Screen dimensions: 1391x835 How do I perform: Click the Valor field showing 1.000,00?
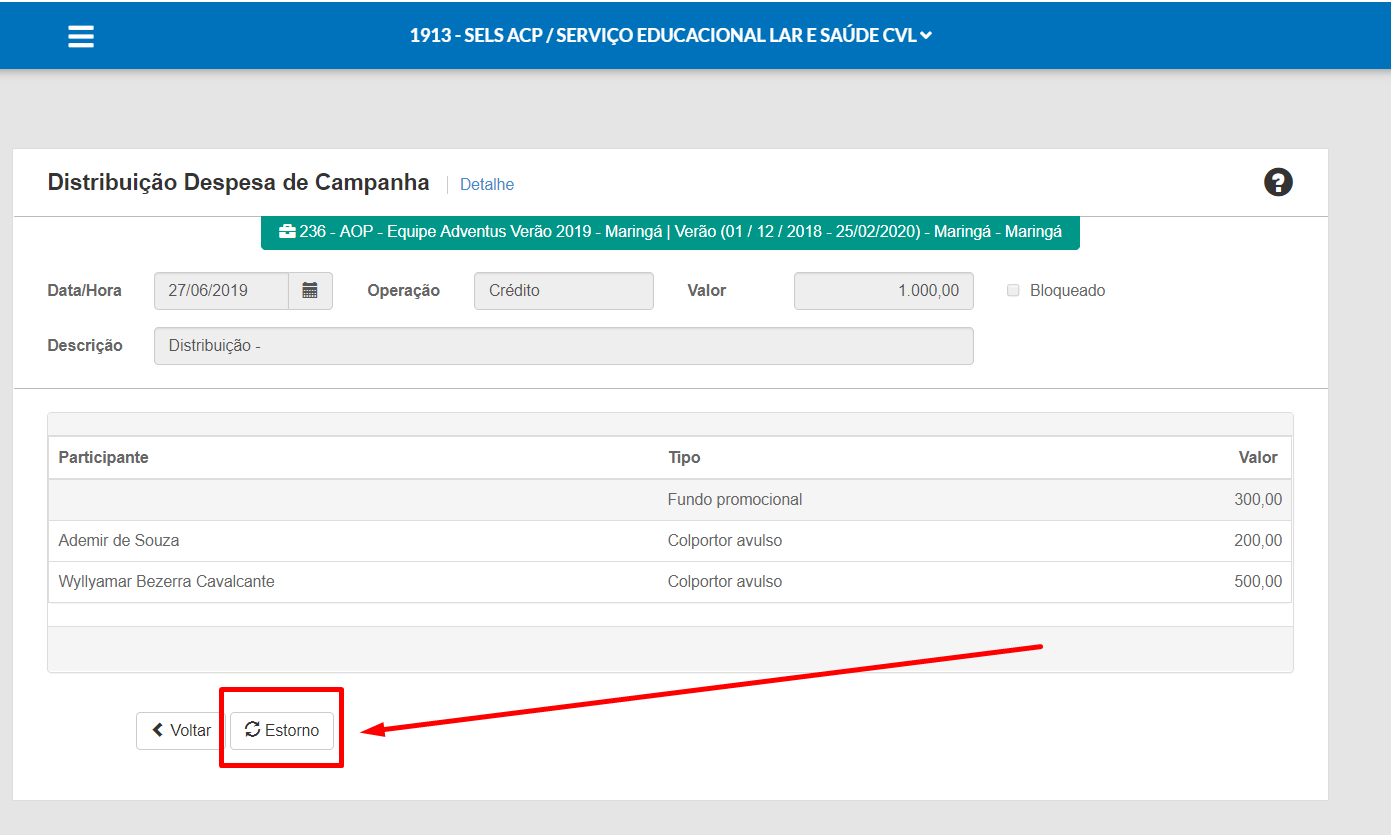(x=884, y=291)
